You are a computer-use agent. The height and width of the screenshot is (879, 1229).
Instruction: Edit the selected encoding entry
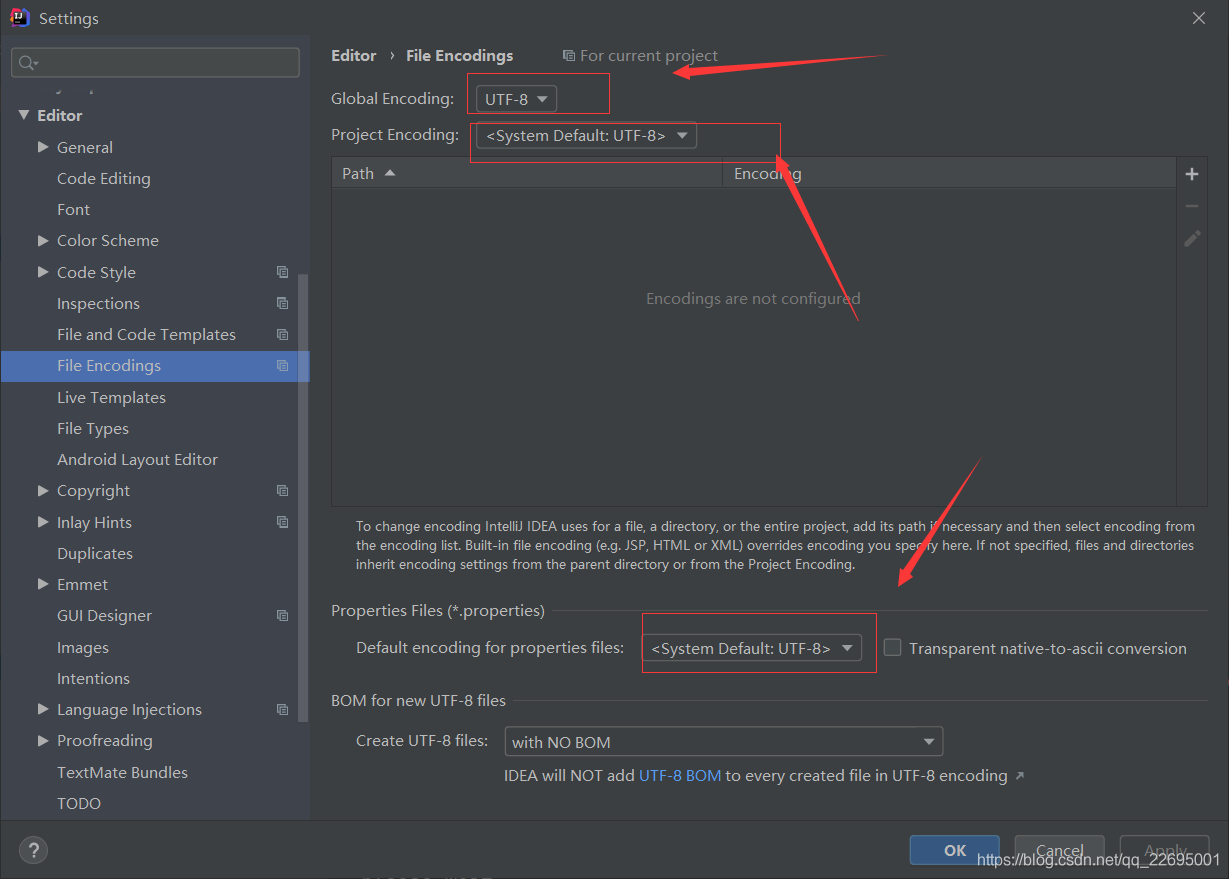point(1192,238)
